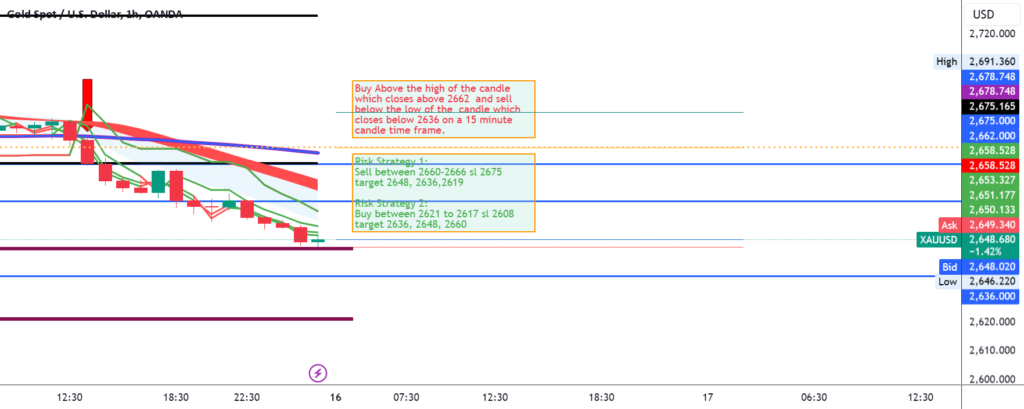Click the 2,720.000 price scale value
1024x409 pixels.
(x=987, y=32)
